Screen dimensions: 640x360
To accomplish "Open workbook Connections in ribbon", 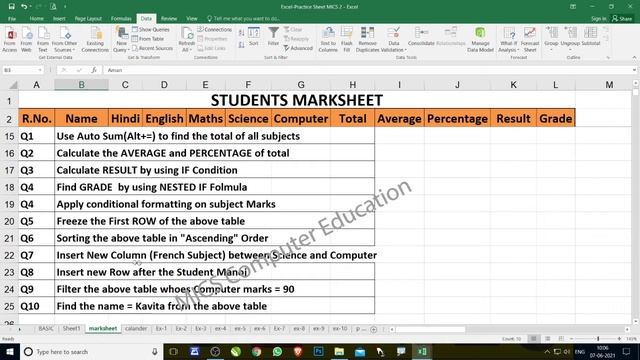I will point(215,29).
